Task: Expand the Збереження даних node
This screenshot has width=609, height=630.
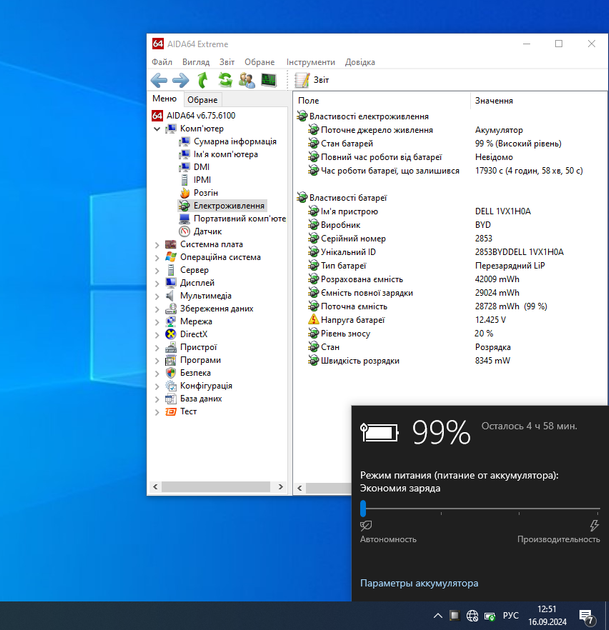Action: pyautogui.click(x=157, y=309)
